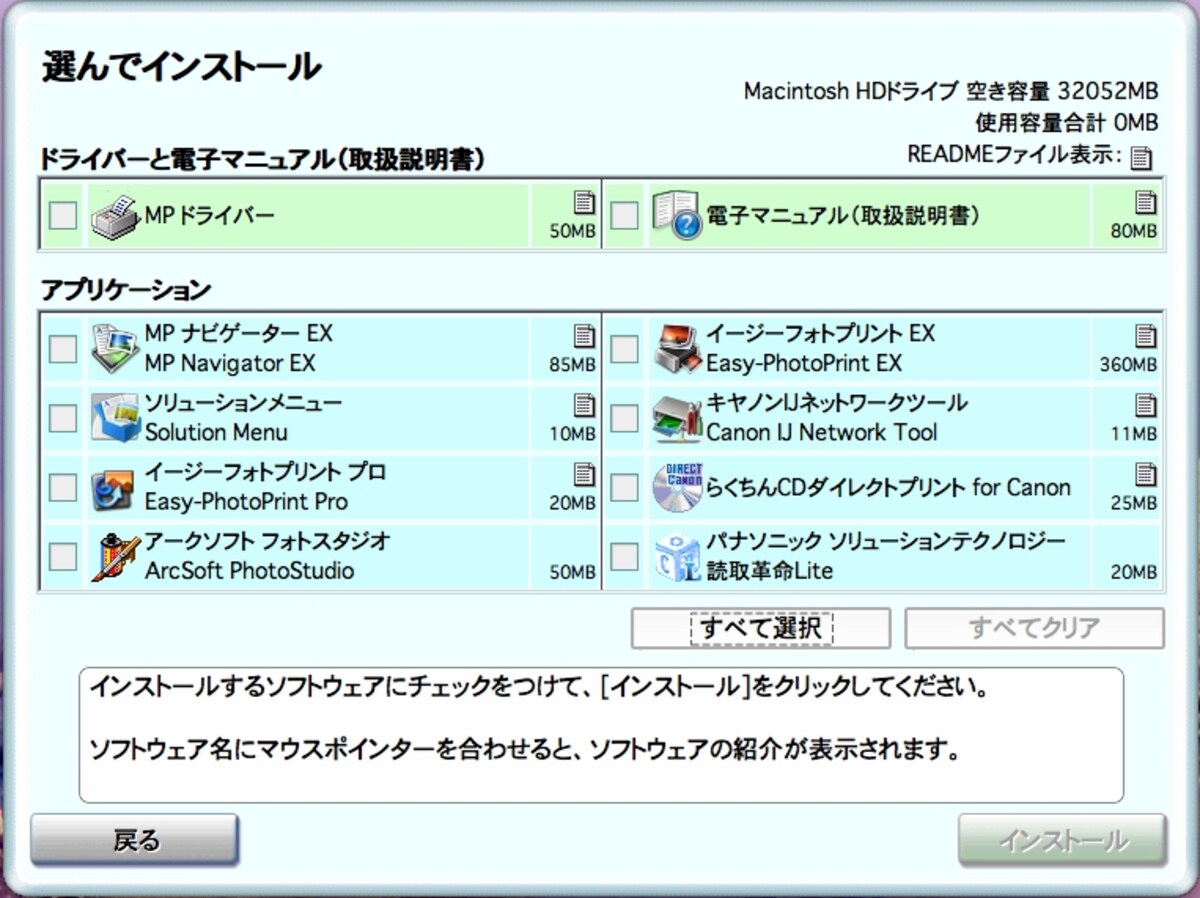Click the MP ドライバー label text
1200x898 pixels.
point(209,215)
